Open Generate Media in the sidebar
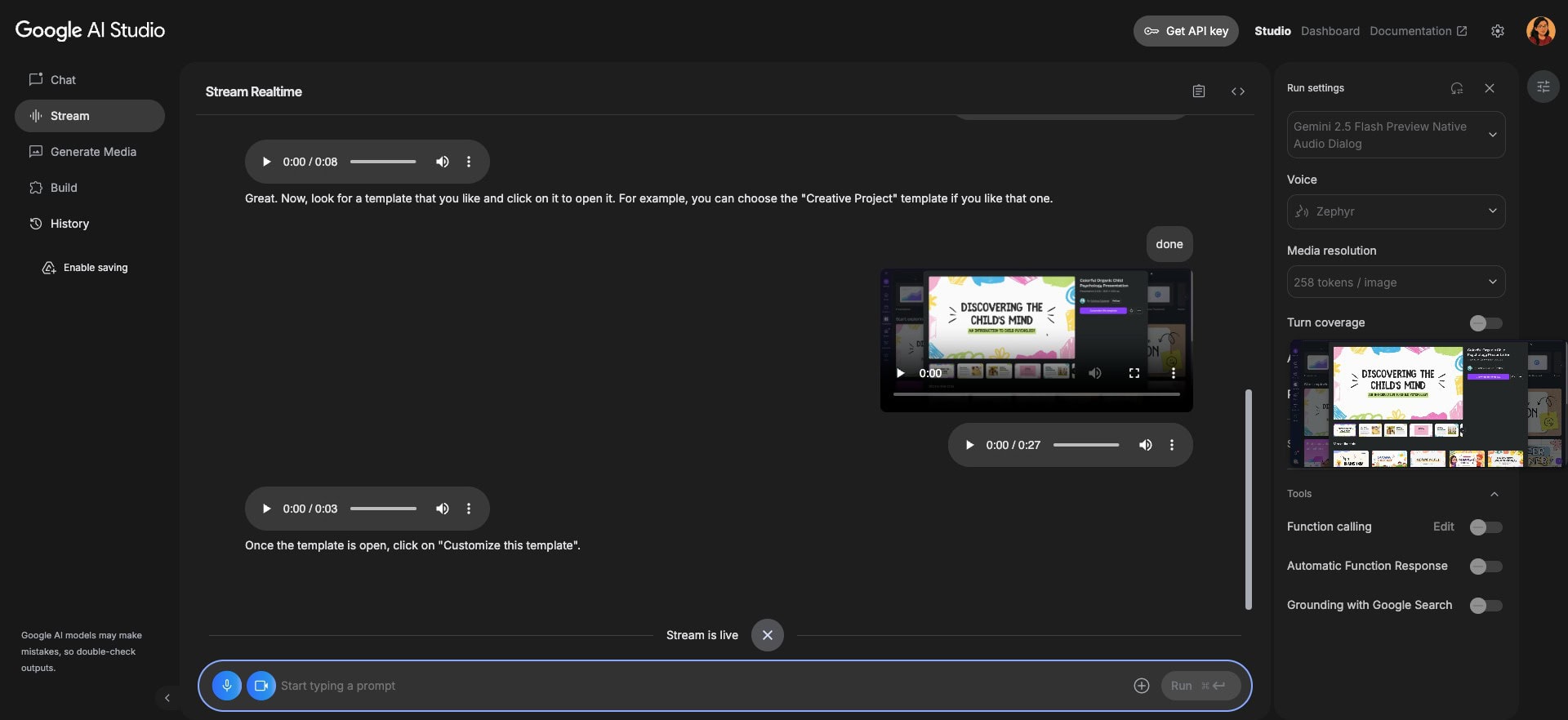The image size is (1568, 720). pos(93,152)
